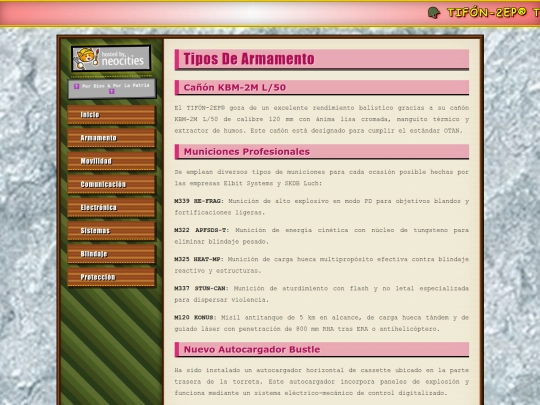Navigate to the Sistemas page
This screenshot has width=540, height=405.
tap(111, 230)
